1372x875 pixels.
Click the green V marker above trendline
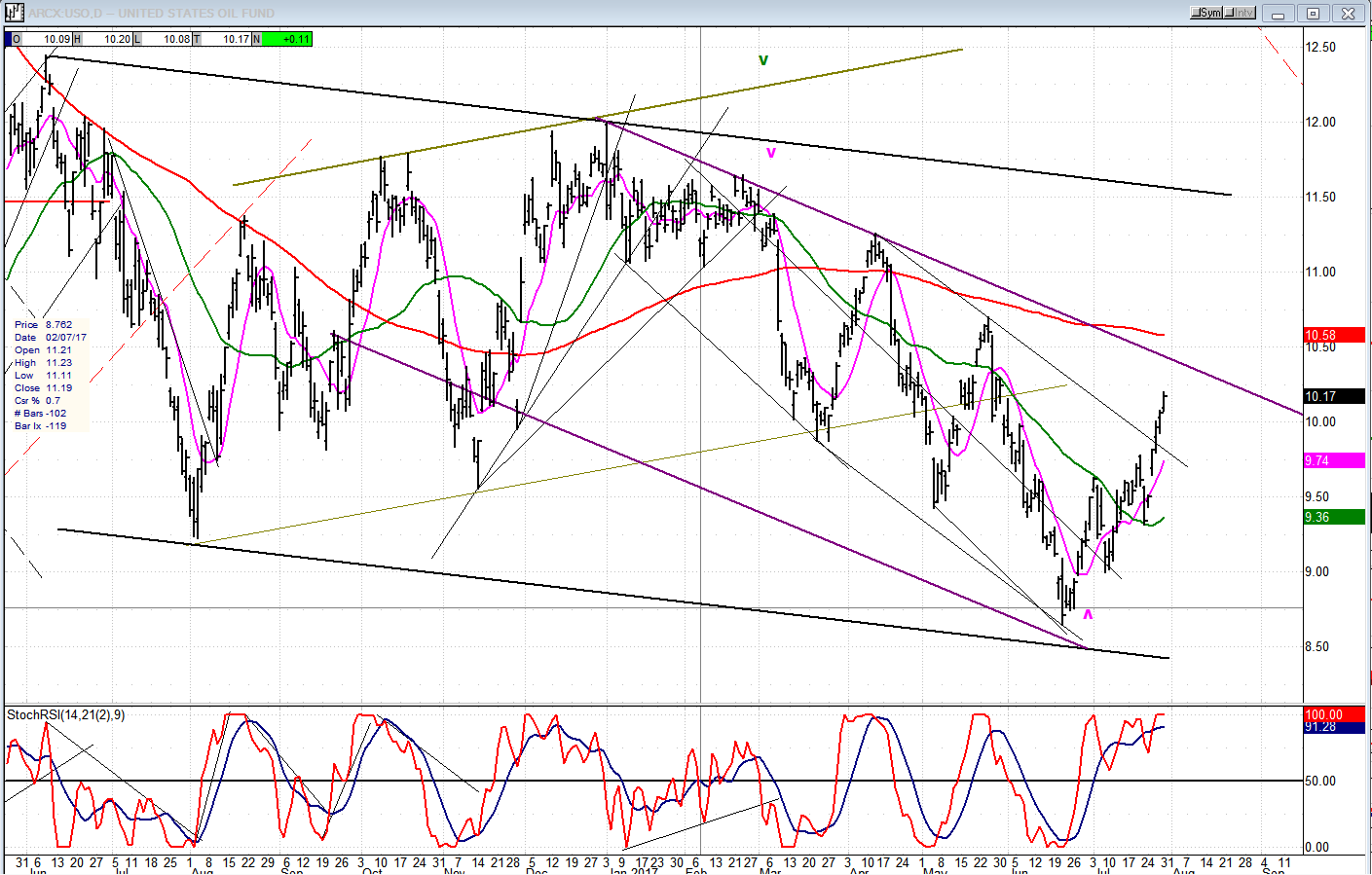[763, 60]
